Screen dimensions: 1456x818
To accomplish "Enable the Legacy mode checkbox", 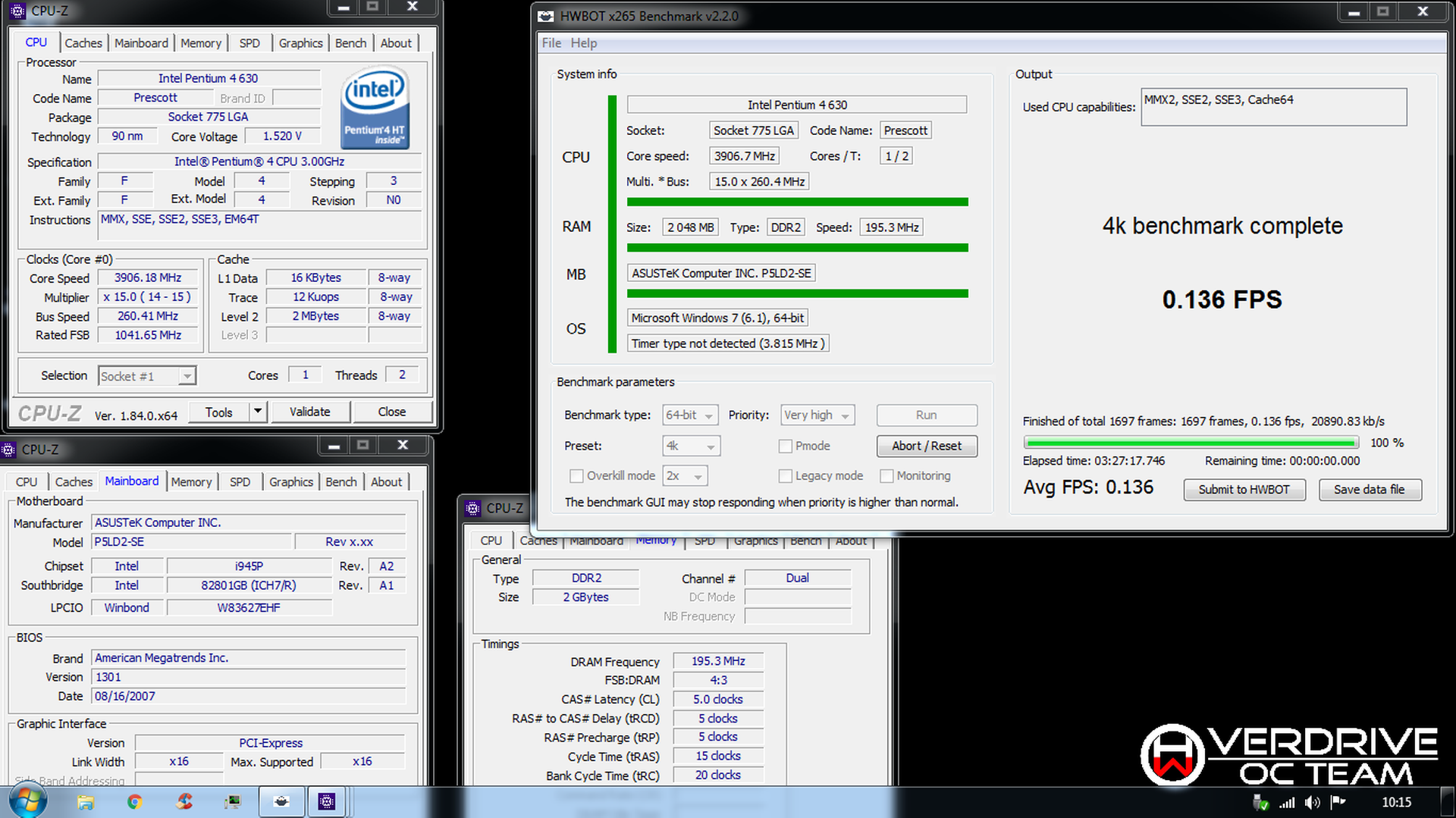I will pos(786,475).
